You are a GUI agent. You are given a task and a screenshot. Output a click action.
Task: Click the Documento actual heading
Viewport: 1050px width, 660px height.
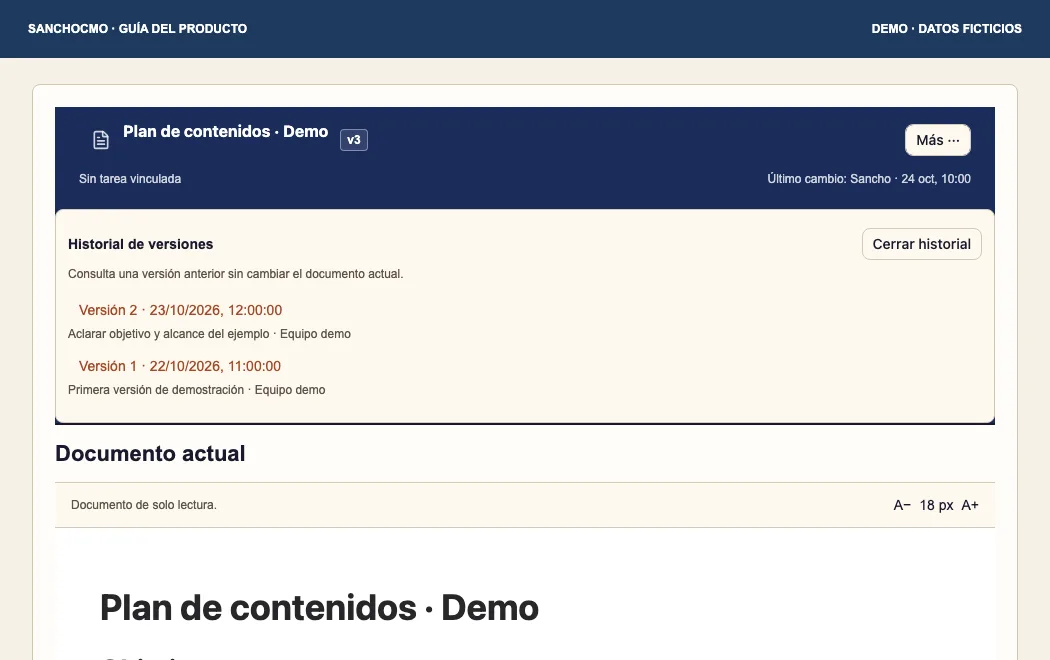(x=150, y=453)
